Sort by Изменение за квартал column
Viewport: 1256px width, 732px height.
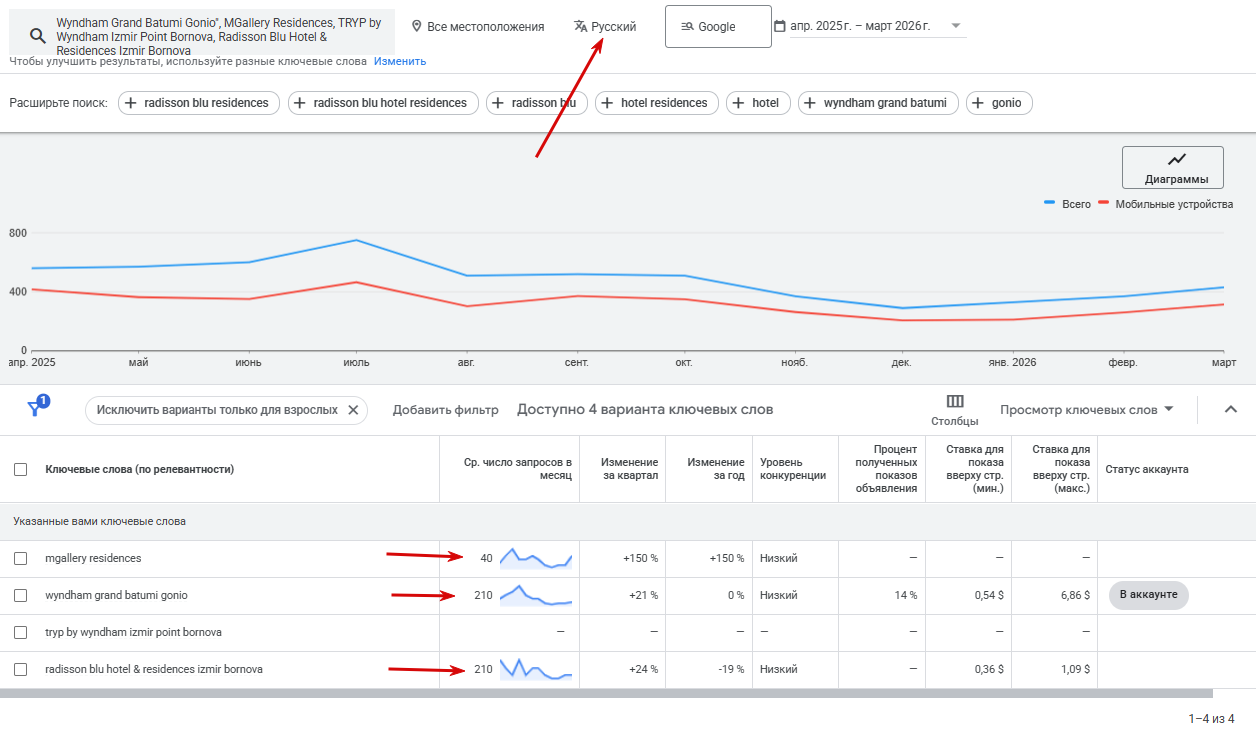point(629,469)
